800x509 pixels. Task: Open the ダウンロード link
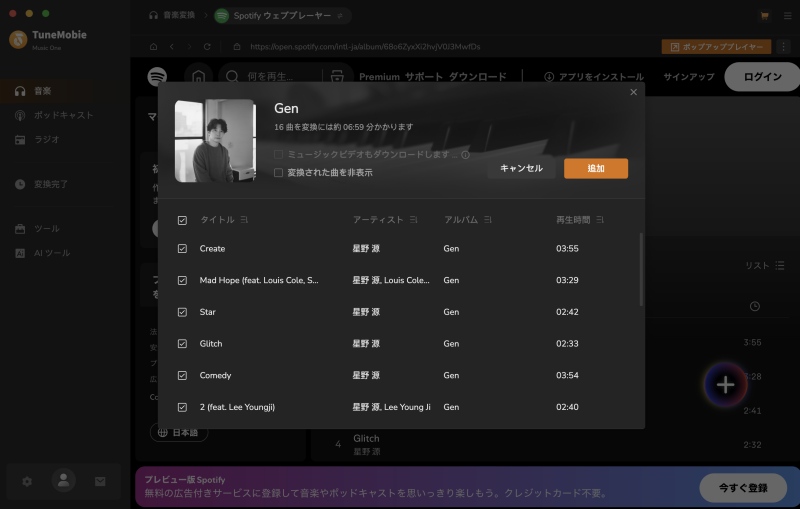click(478, 77)
